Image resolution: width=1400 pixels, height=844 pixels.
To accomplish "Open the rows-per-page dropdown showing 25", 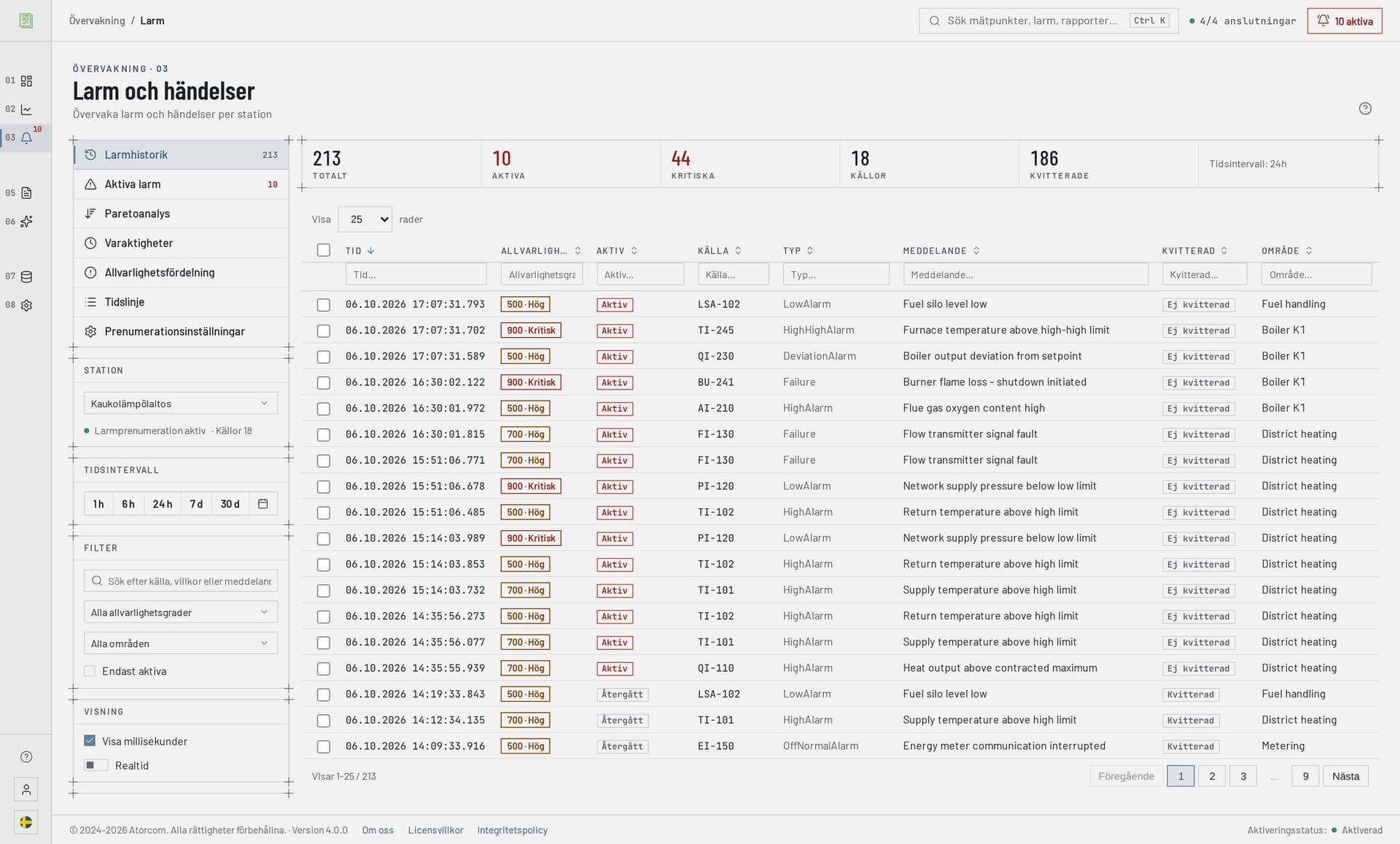I will click(x=365, y=220).
